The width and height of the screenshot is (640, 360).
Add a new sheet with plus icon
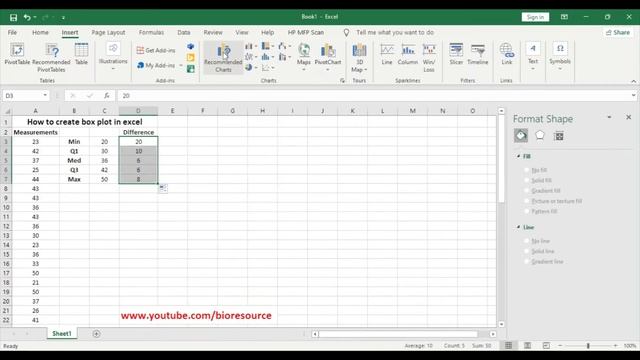96,334
